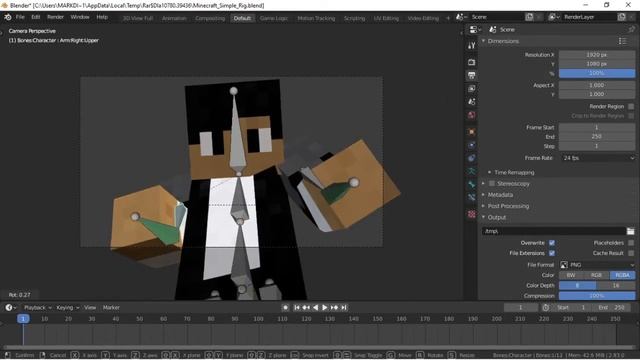Image resolution: width=640 pixels, height=360 pixels.
Task: Adjust the resolution percentage slider
Action: pos(597,73)
